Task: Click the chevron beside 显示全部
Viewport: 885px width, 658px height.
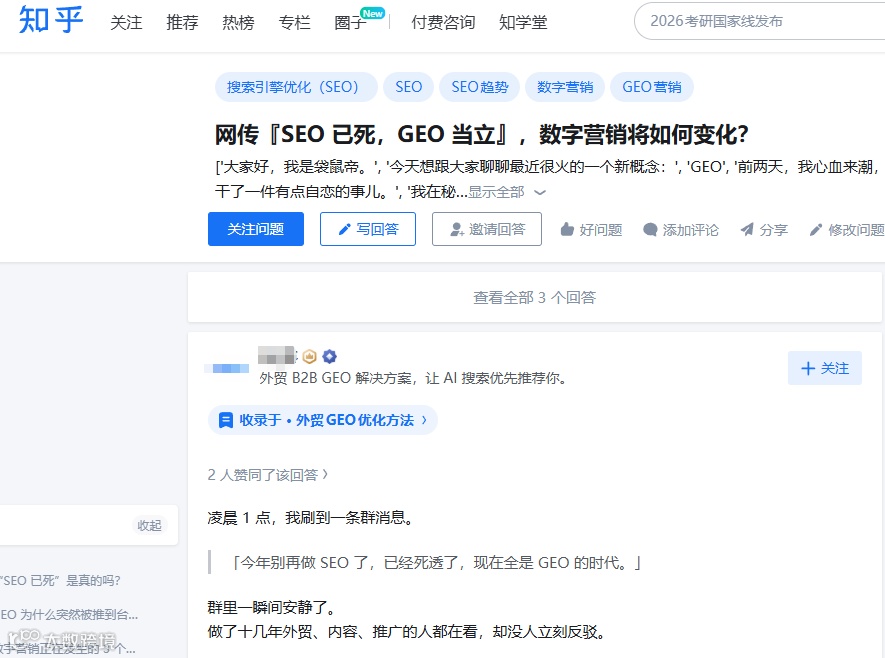Action: coord(540,193)
